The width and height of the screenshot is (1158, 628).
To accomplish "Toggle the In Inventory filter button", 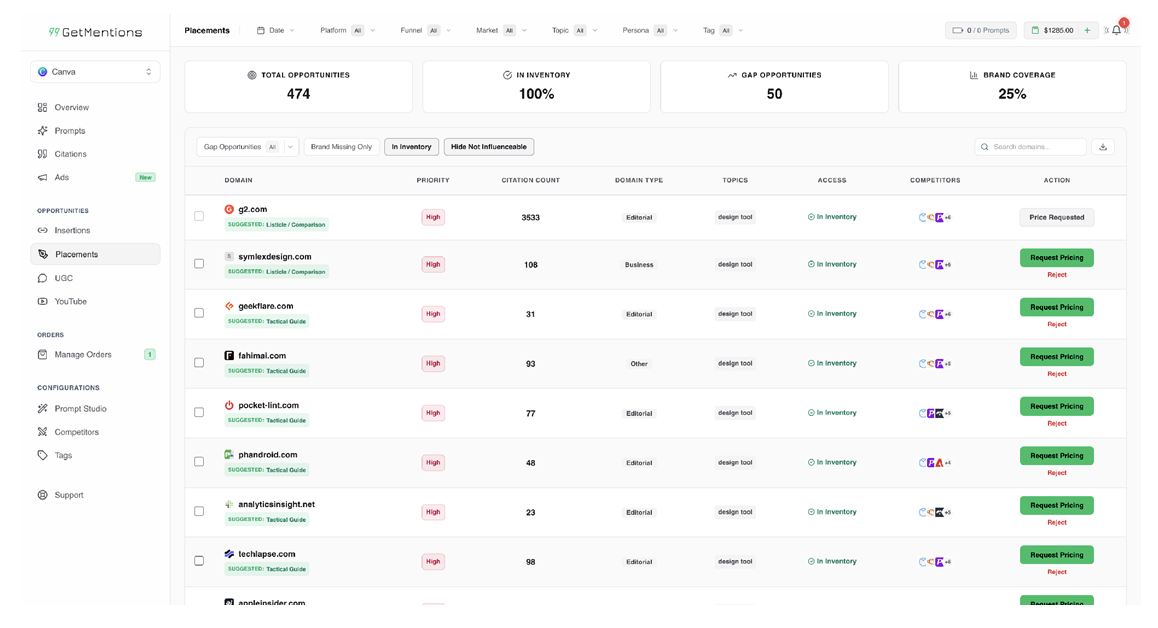I will (411, 147).
